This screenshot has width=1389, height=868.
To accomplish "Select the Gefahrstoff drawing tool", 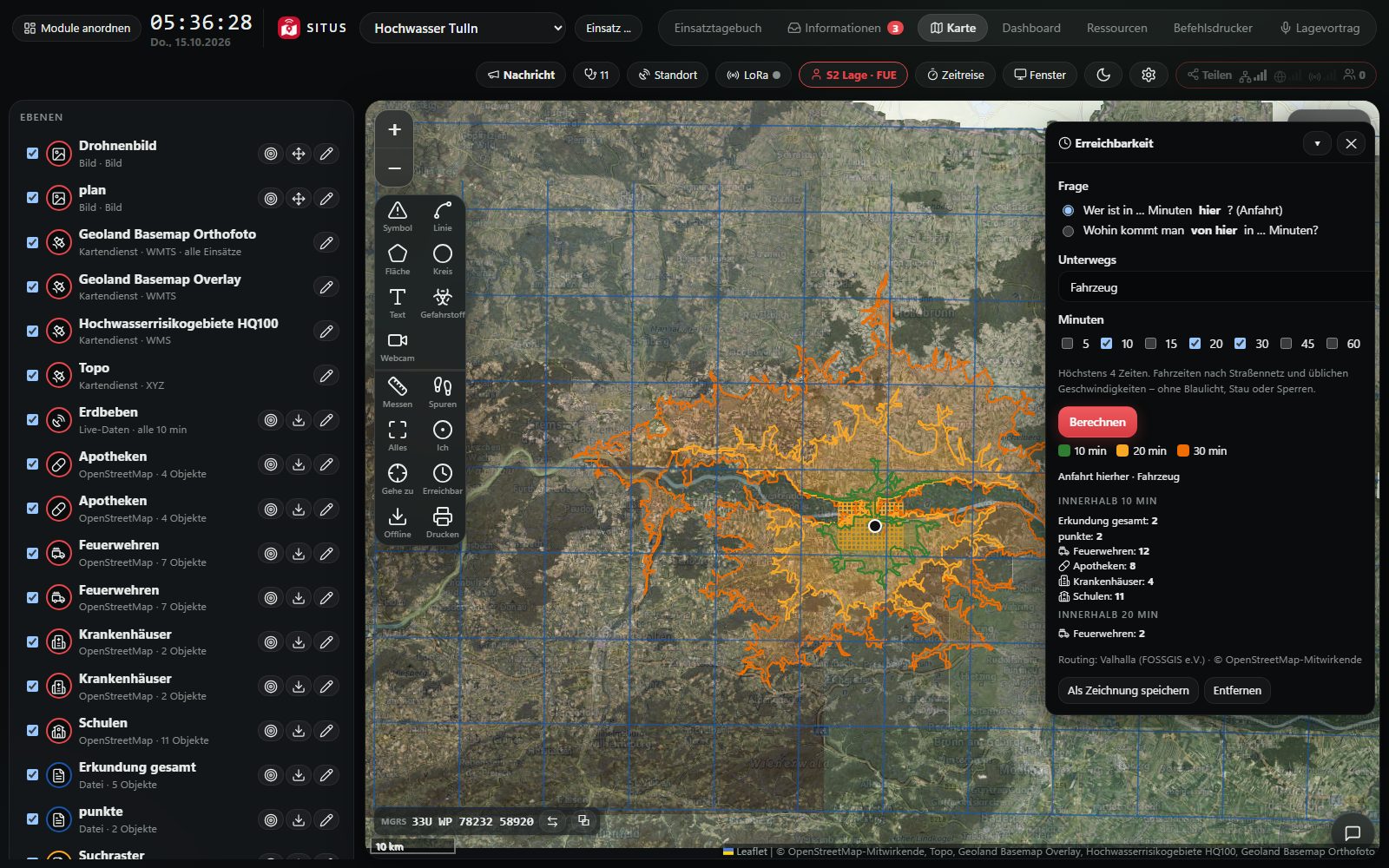I will coord(443,303).
